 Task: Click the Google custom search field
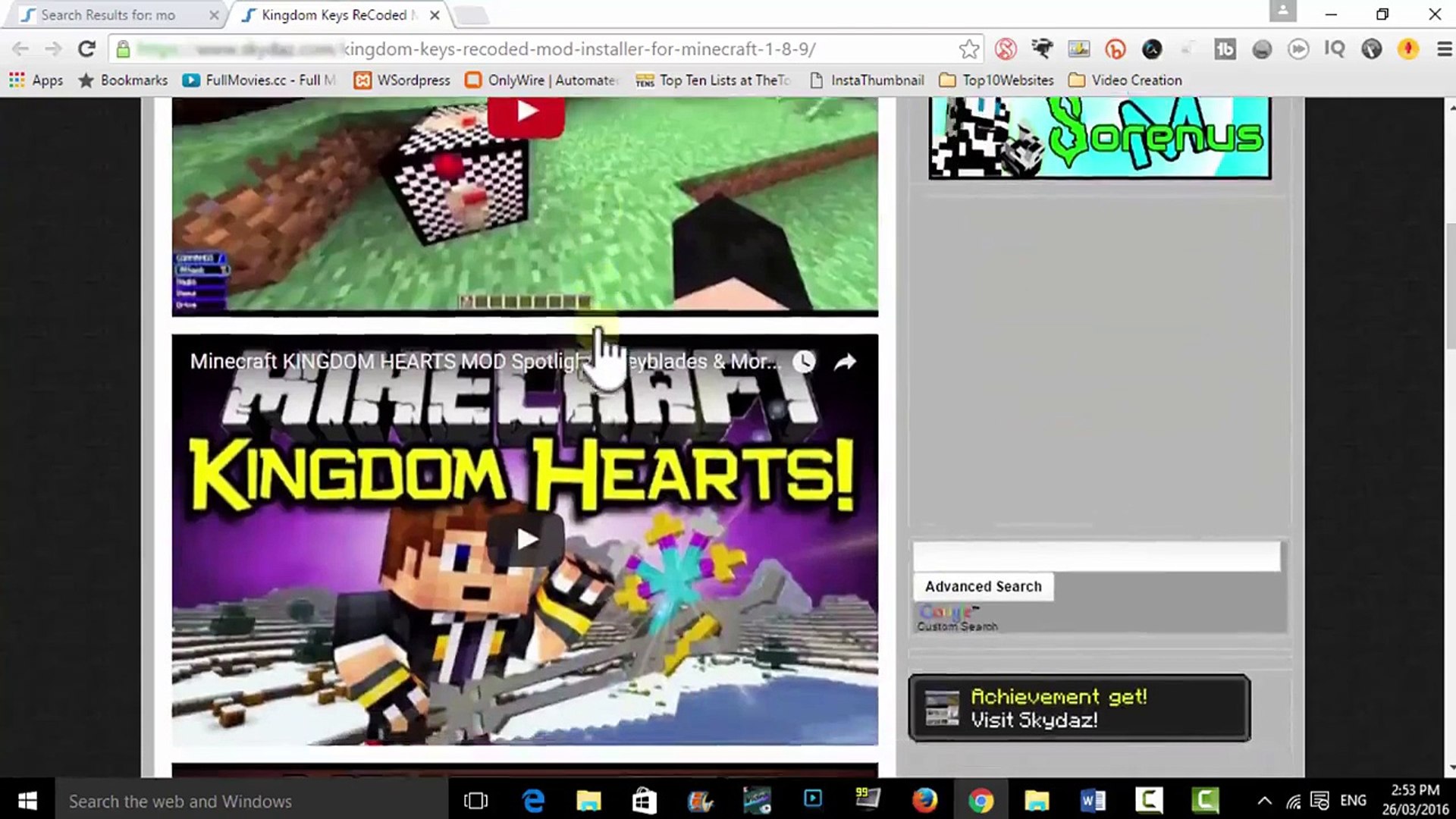1096,557
